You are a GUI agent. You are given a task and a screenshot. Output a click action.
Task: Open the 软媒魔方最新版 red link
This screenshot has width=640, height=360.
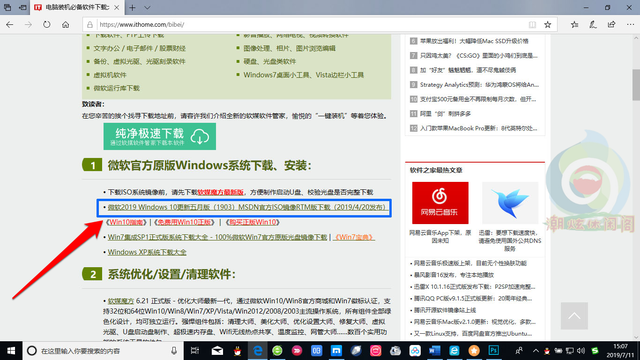click(x=220, y=192)
